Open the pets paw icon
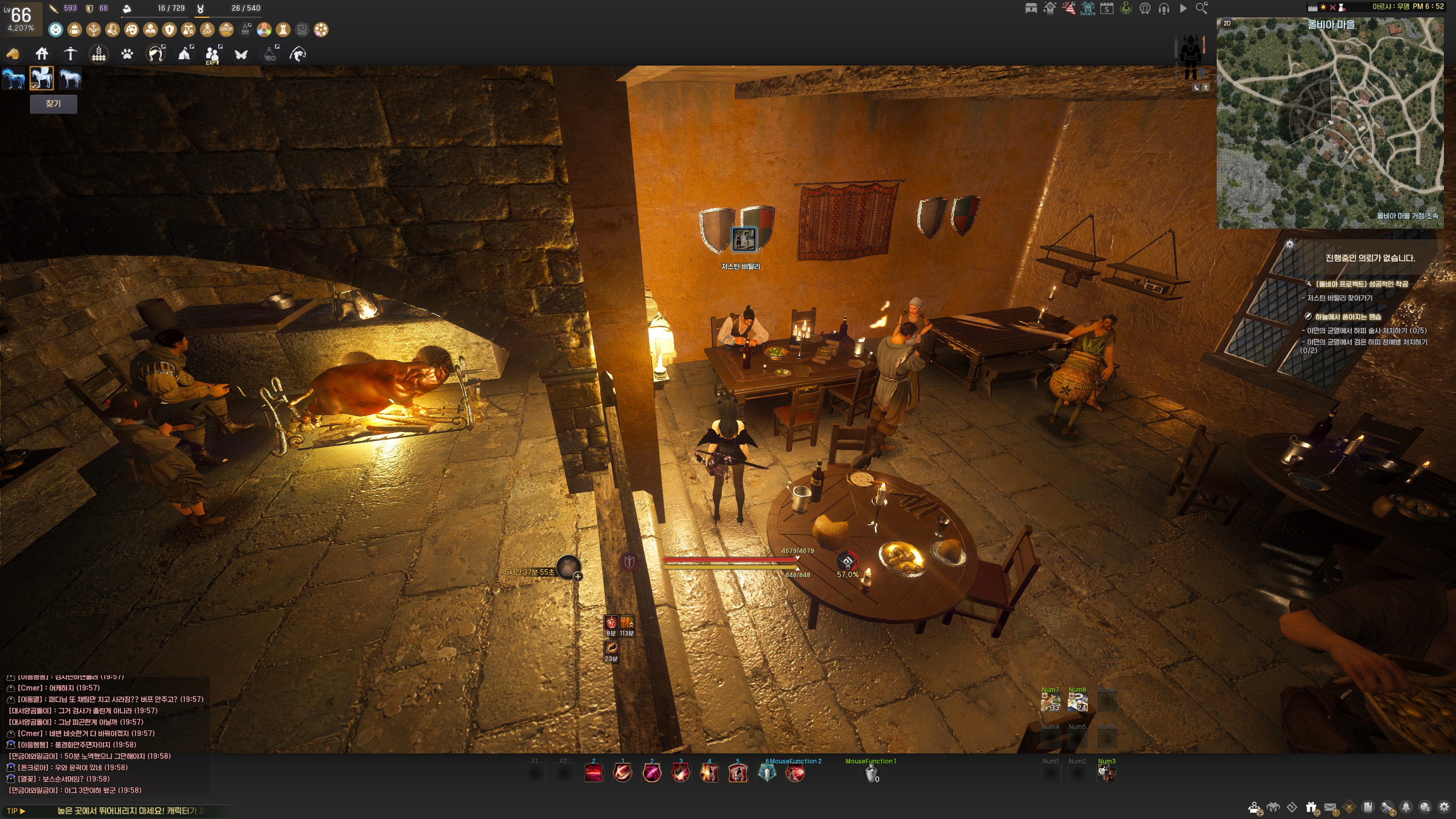 127,54
